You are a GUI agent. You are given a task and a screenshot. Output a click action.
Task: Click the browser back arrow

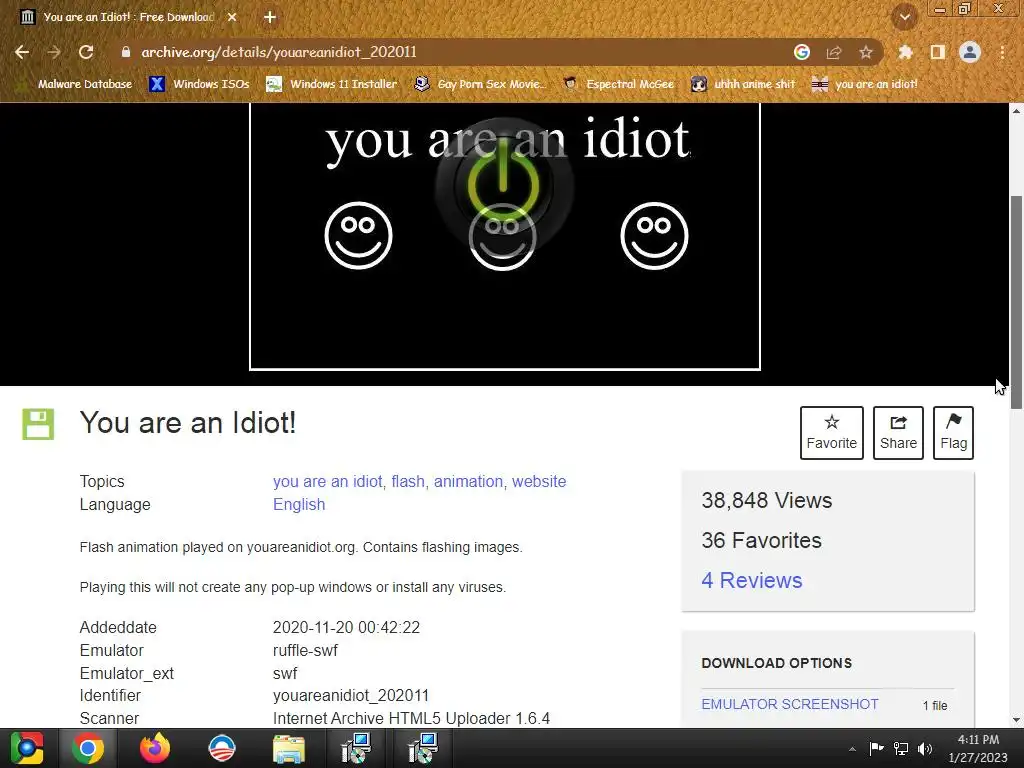[22, 52]
